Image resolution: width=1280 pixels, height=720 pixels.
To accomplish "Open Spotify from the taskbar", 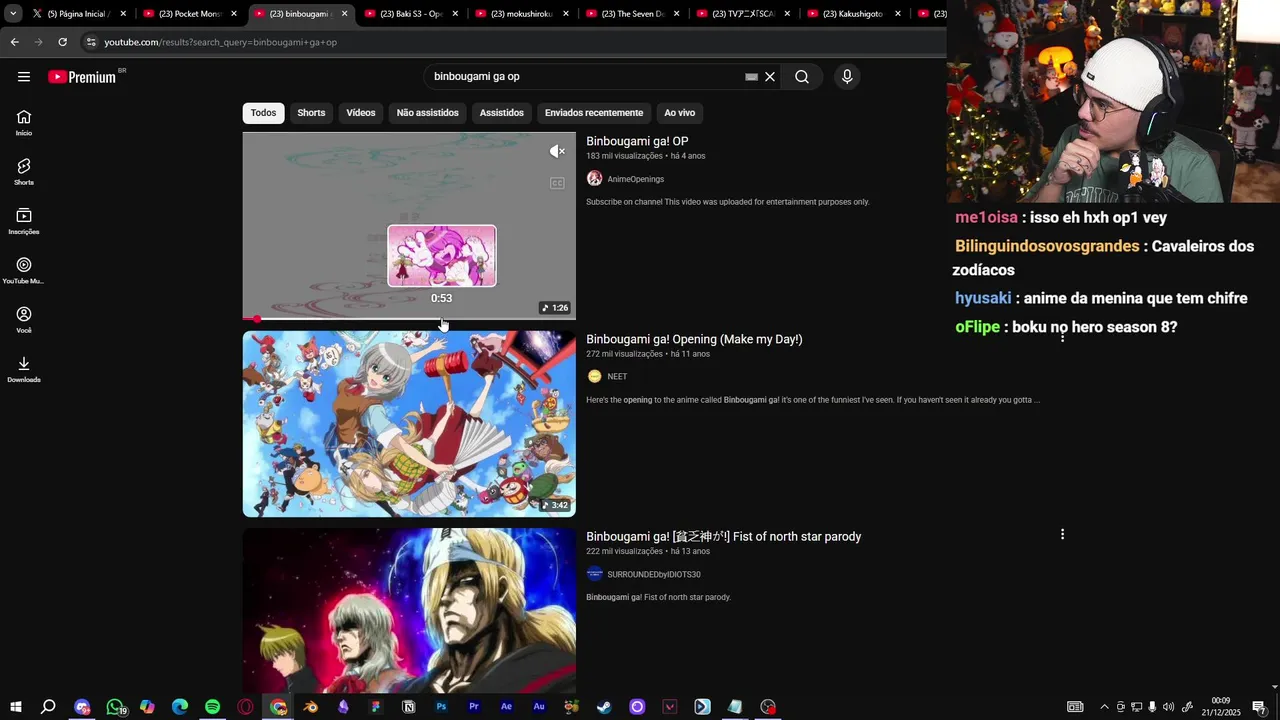I will click(x=213, y=707).
